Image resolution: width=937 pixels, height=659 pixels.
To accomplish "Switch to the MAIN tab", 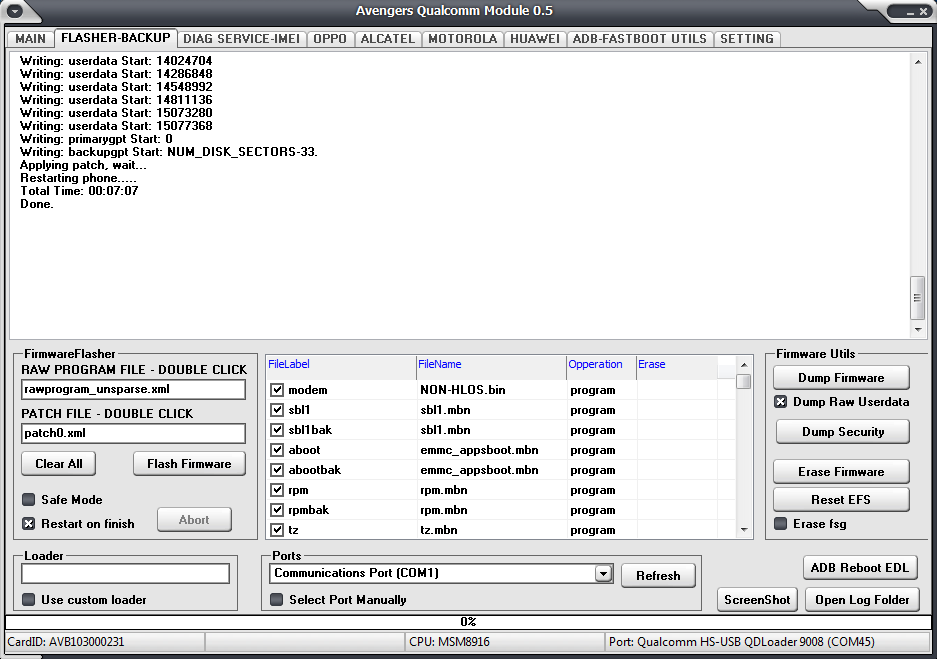I will pos(30,39).
